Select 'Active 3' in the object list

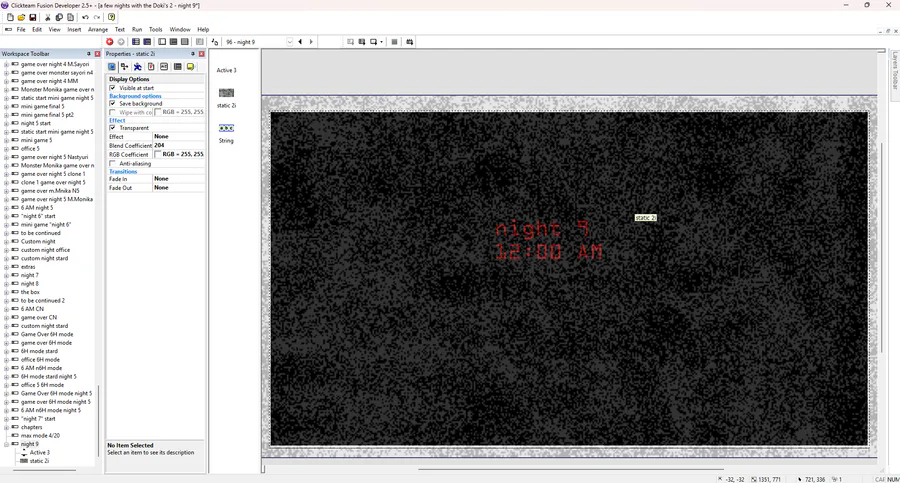(226, 70)
